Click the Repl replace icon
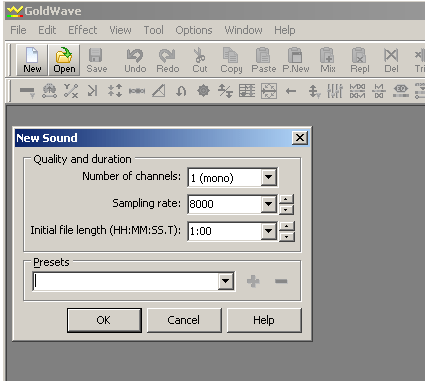 pos(359,60)
